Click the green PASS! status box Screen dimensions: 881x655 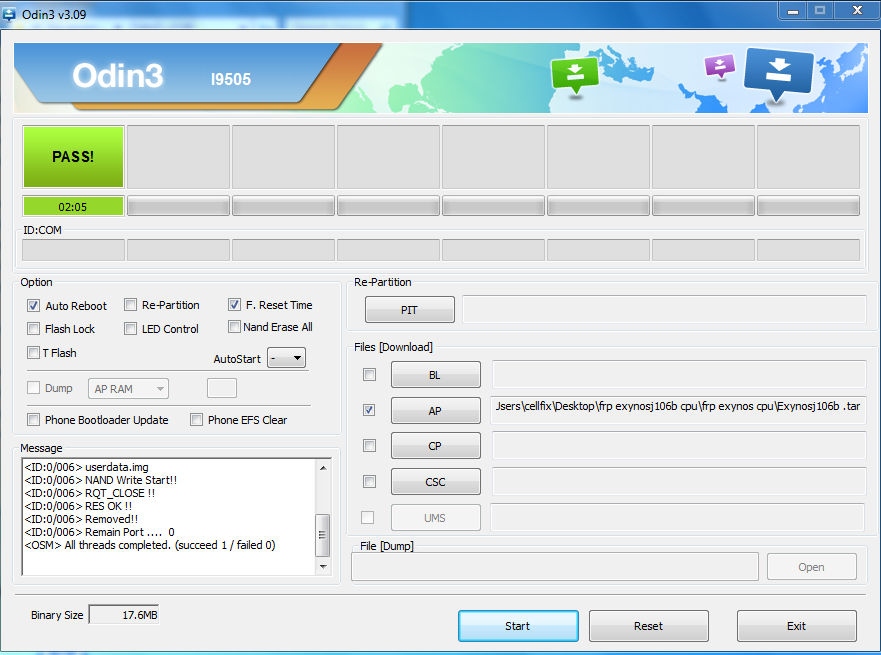[x=73, y=157]
